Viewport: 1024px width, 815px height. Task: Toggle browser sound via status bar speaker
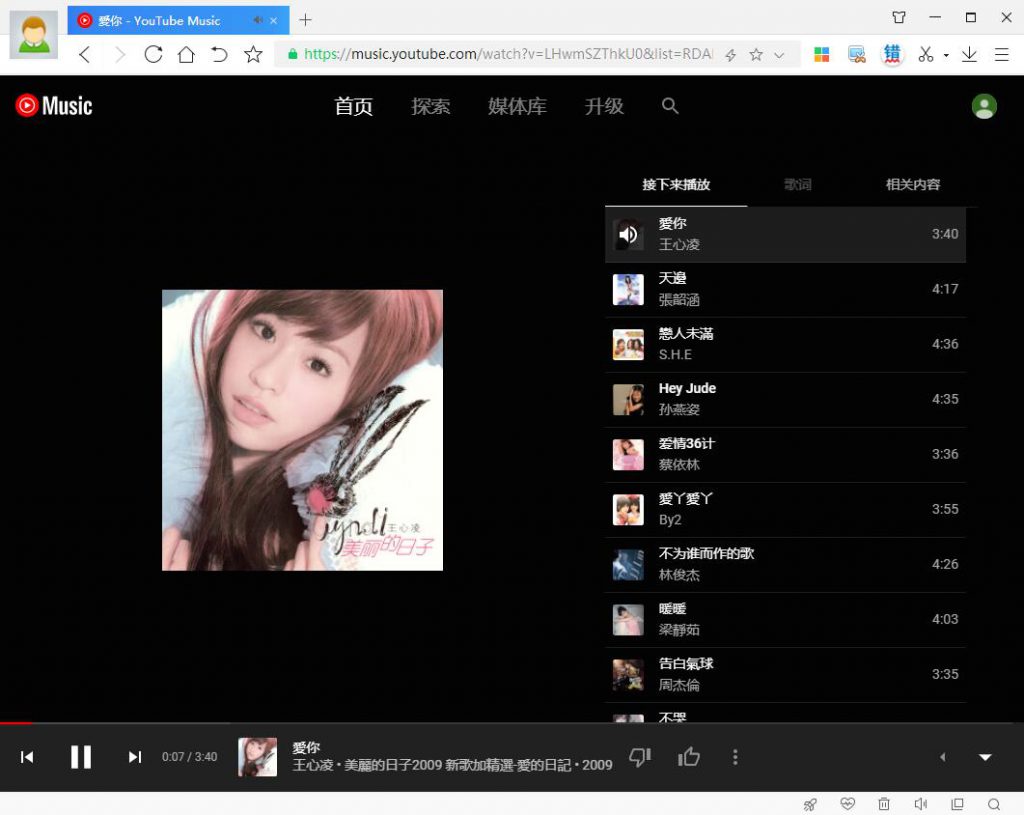(920, 804)
